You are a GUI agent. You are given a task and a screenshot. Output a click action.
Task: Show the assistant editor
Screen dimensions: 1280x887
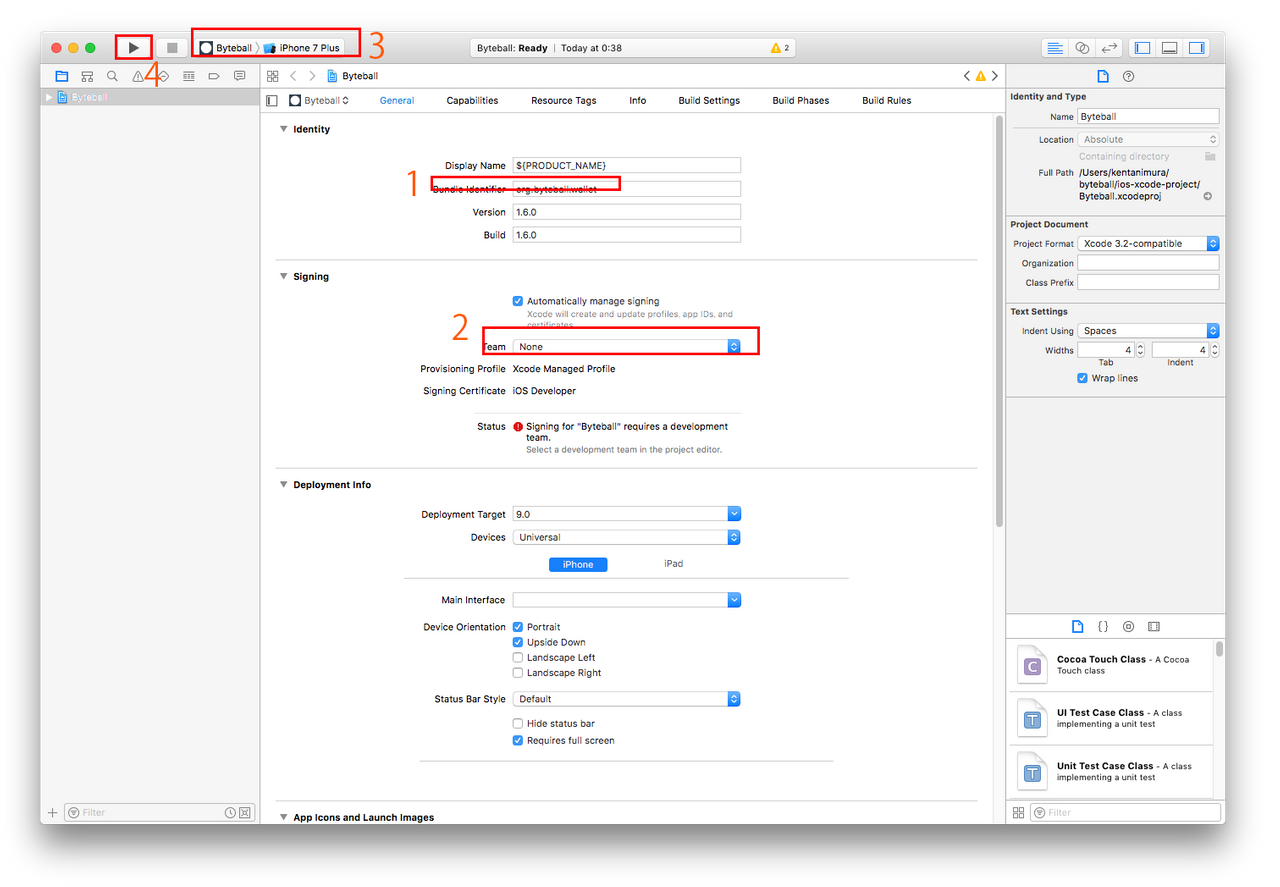click(x=1082, y=48)
